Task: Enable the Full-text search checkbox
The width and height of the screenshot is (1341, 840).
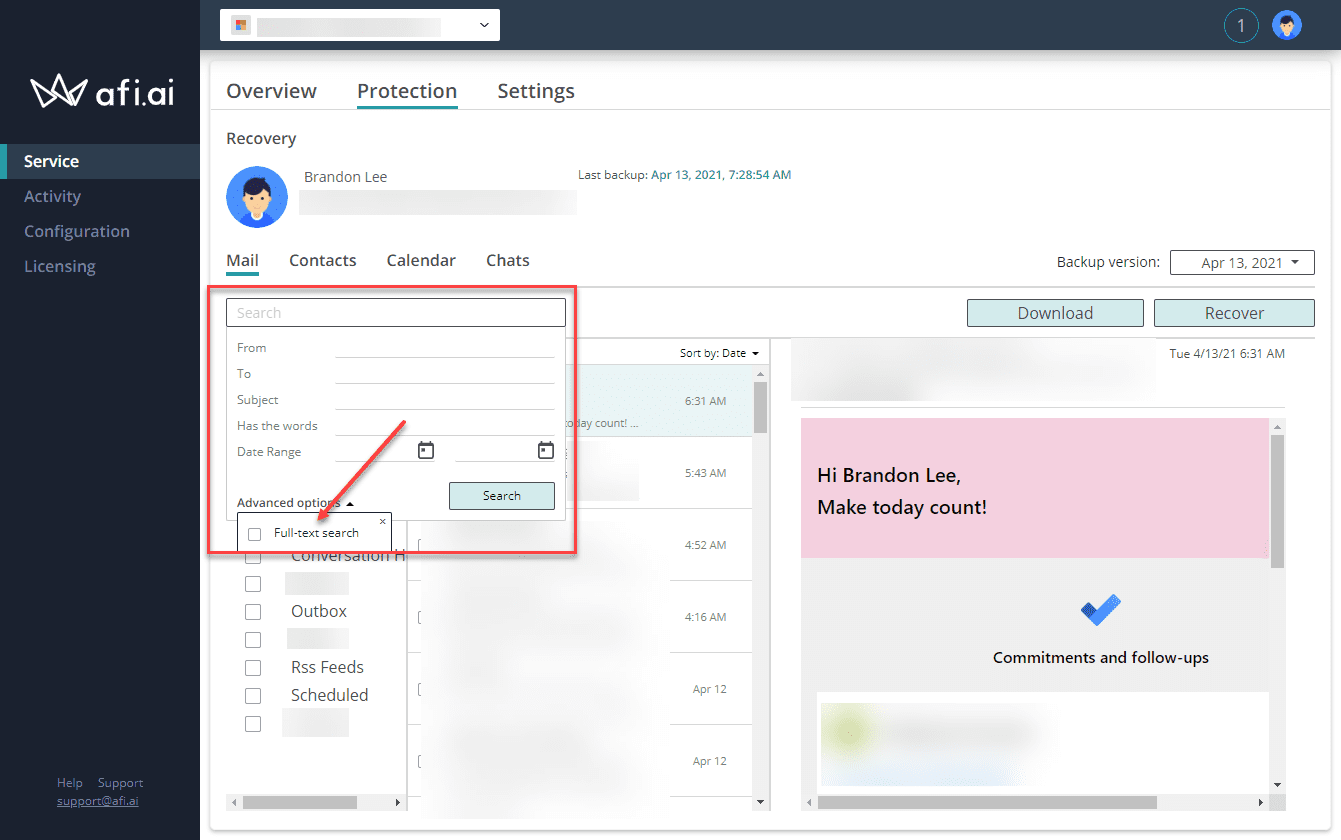Action: (254, 534)
